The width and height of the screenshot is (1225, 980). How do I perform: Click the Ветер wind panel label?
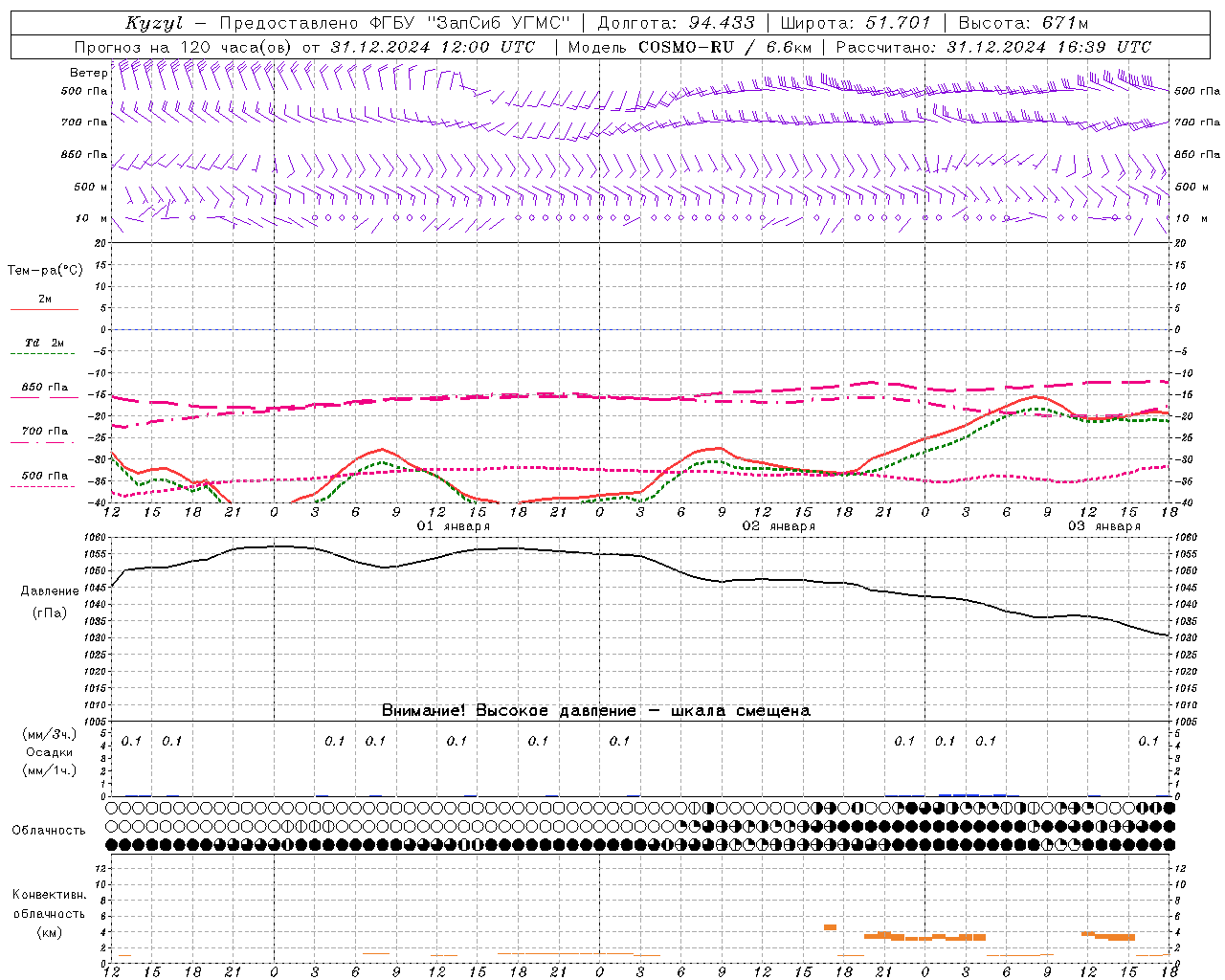(x=88, y=73)
